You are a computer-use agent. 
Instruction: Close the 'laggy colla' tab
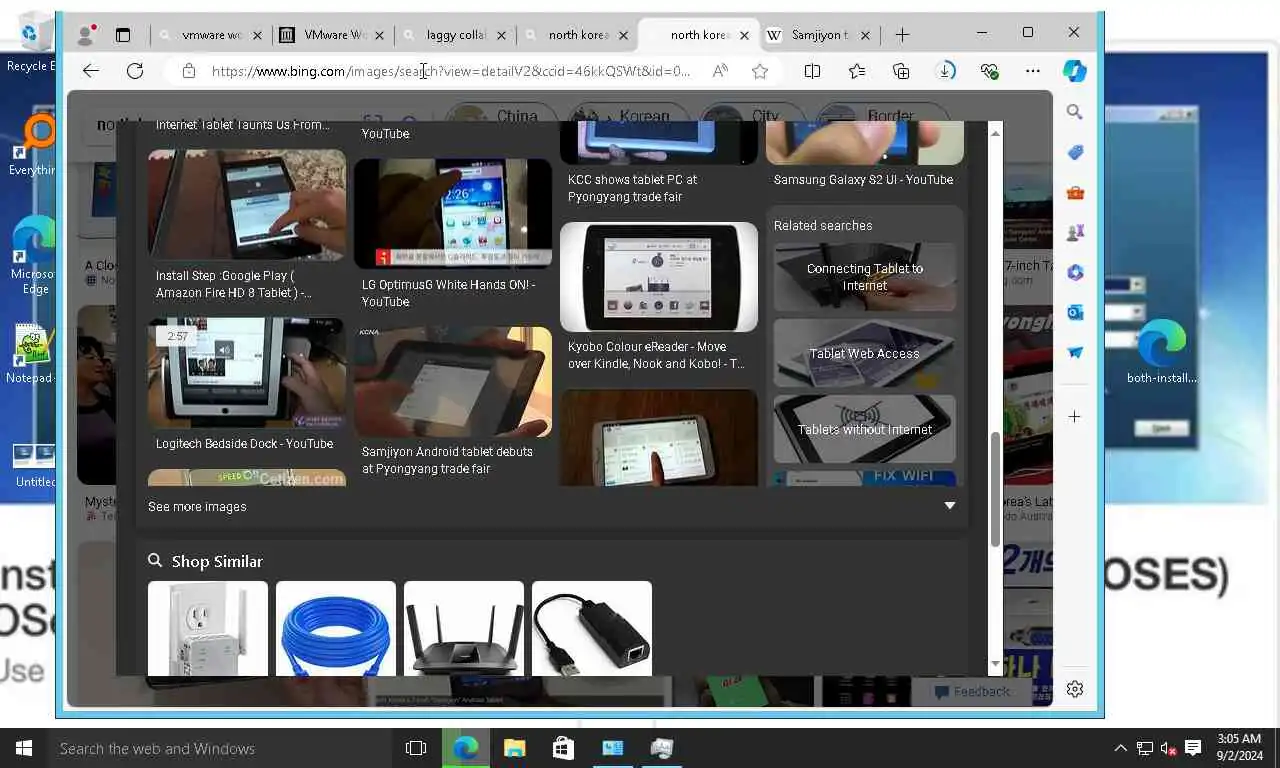(501, 35)
